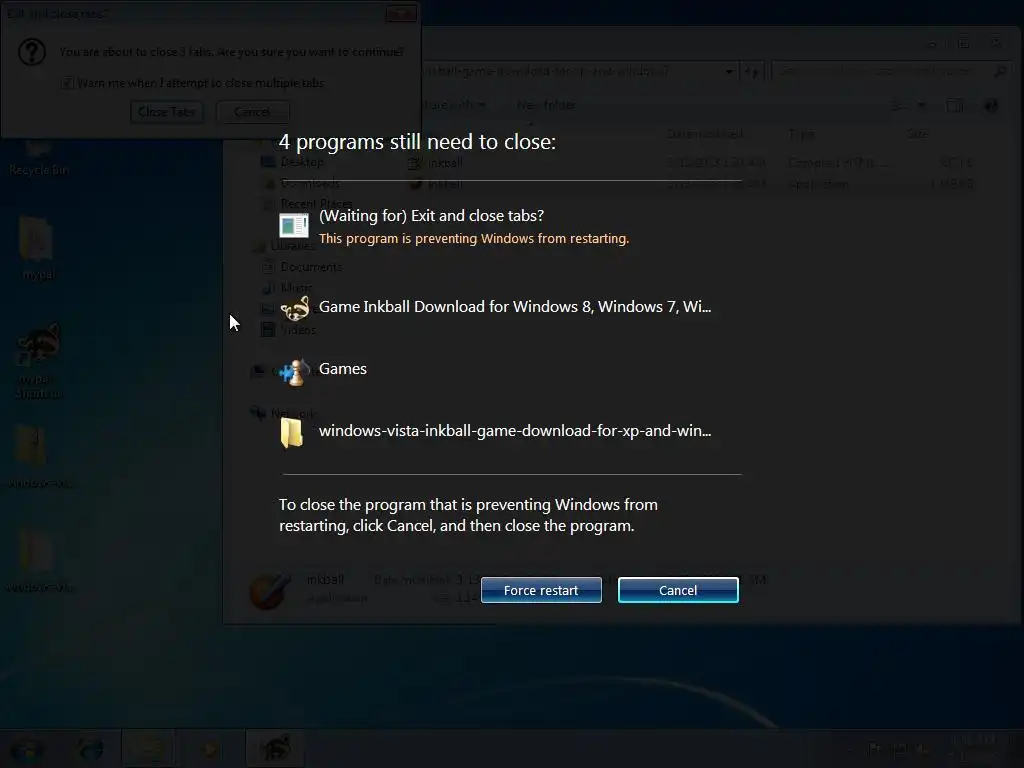Open the Recycle Bin desktop icon

click(x=39, y=153)
